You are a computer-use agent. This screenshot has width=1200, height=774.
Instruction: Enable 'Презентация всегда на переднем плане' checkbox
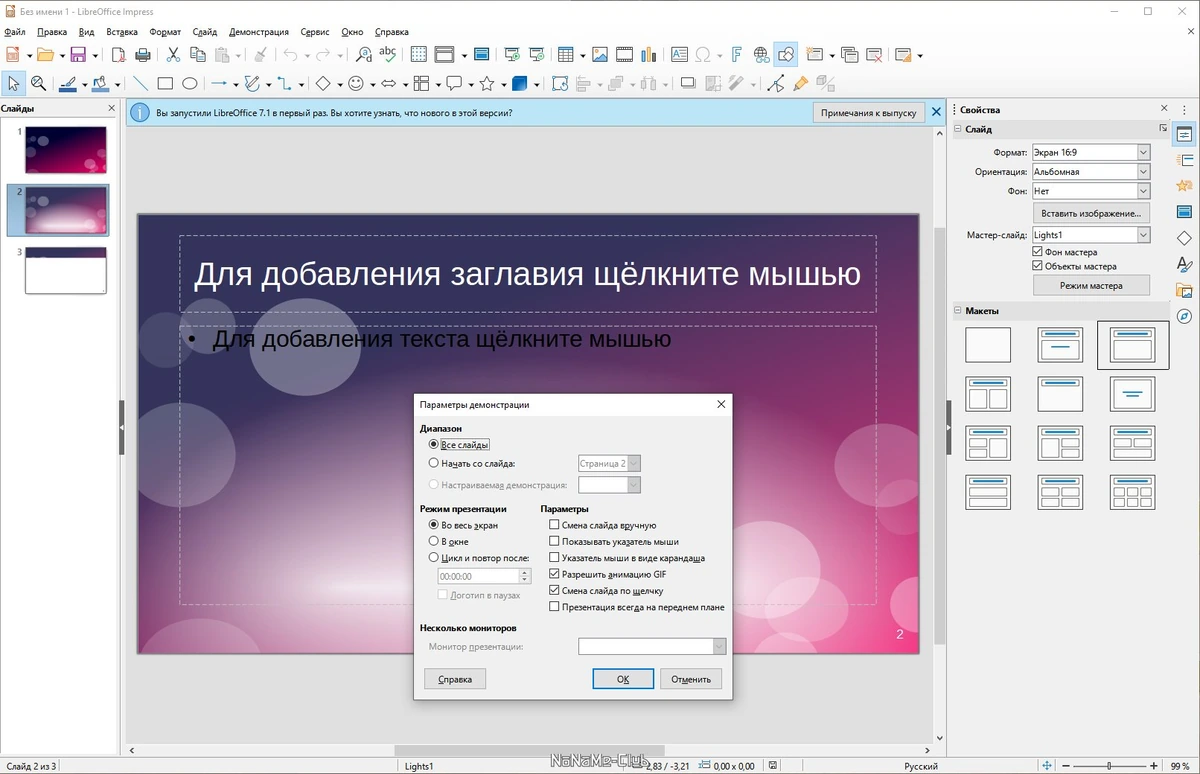coord(554,607)
